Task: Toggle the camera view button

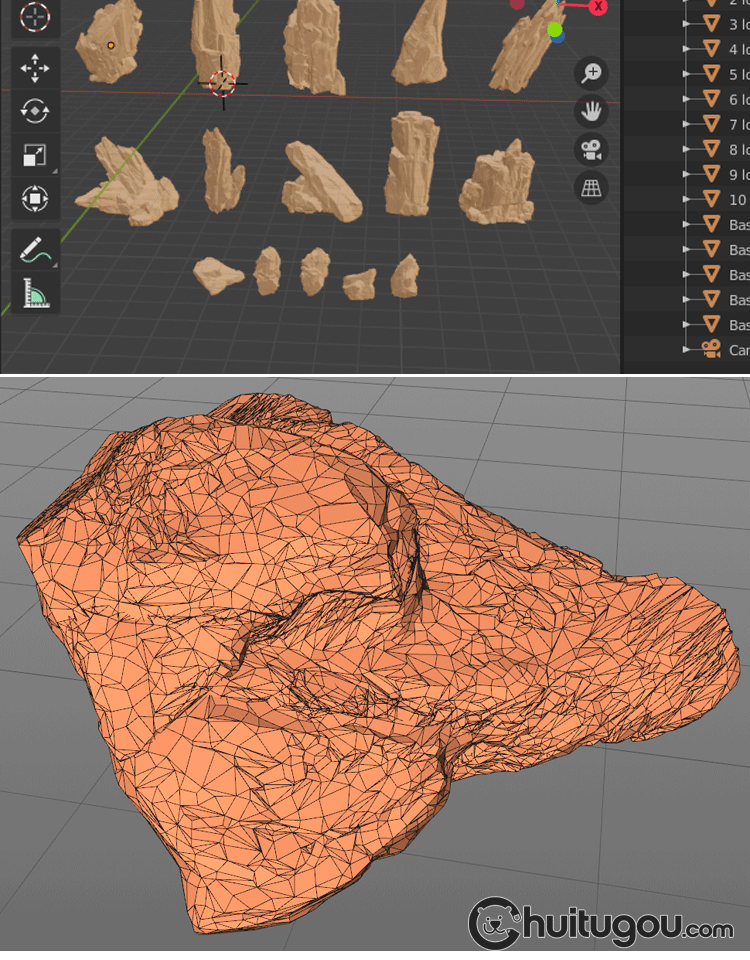Action: coord(592,150)
